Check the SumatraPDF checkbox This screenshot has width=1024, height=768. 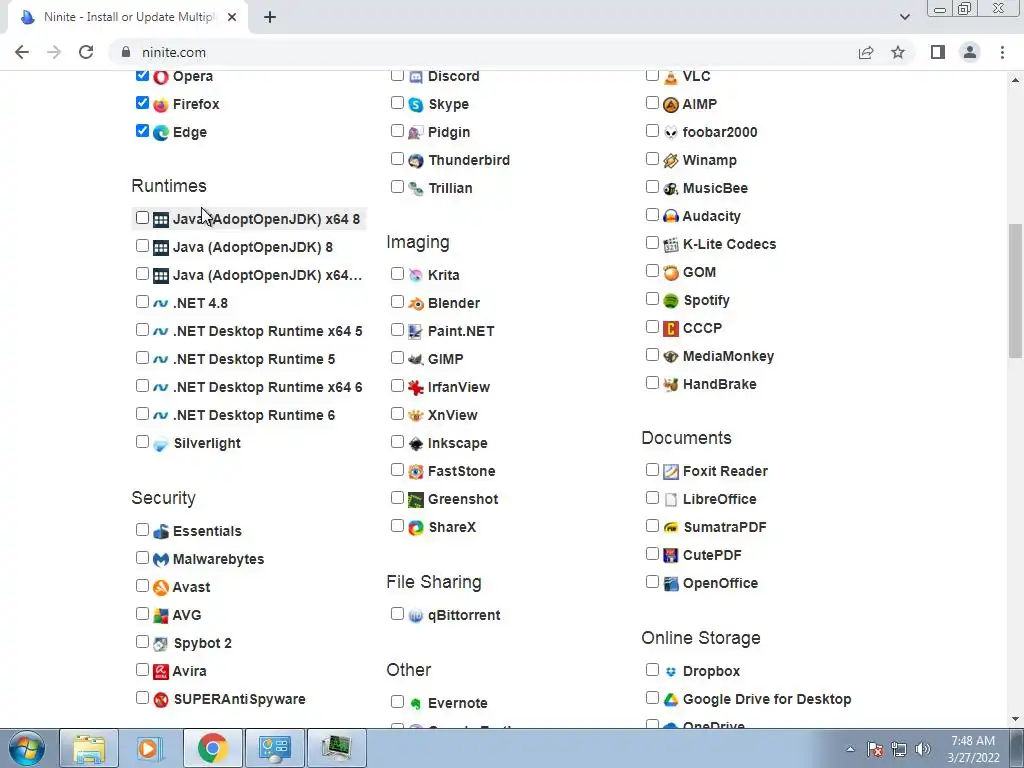click(652, 526)
